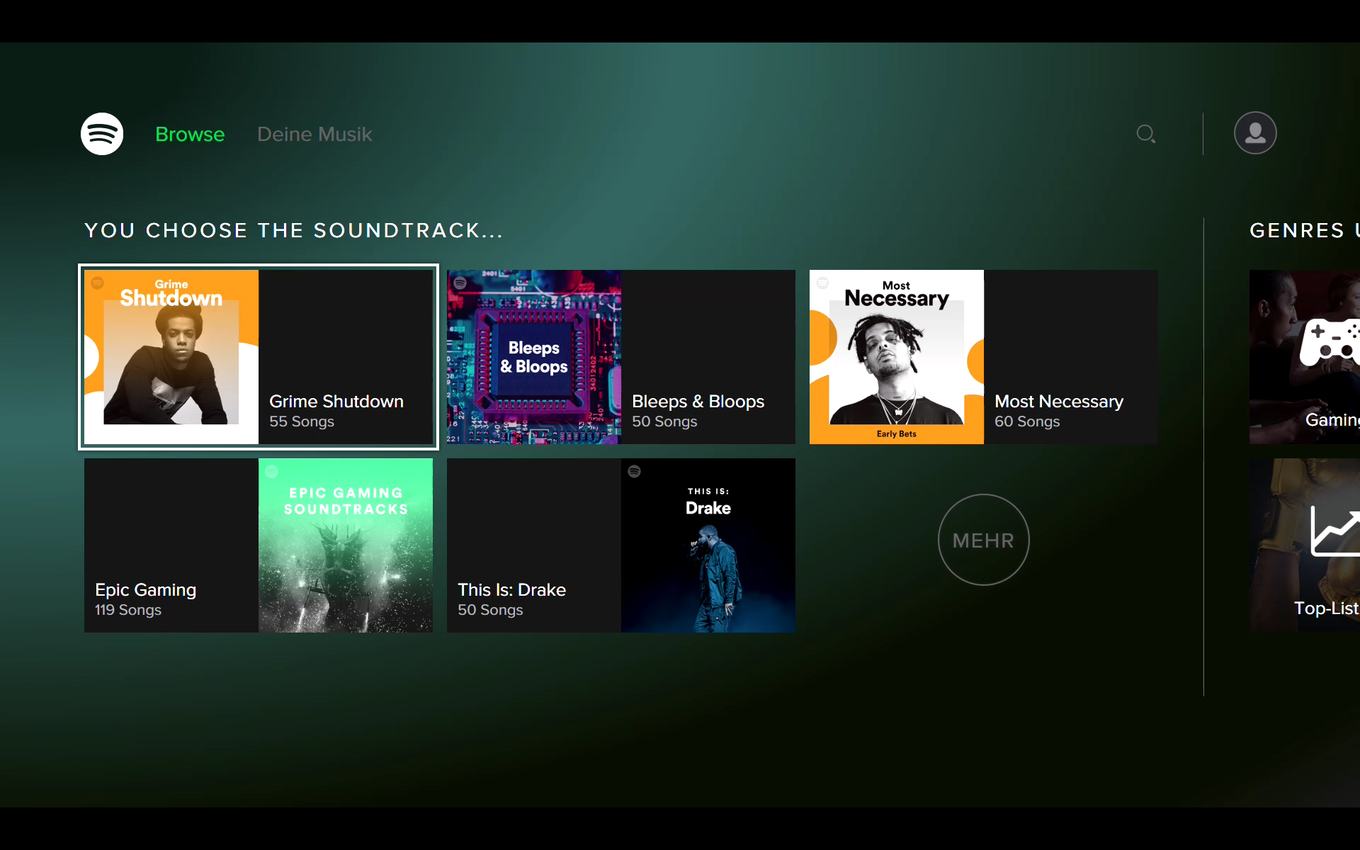This screenshot has width=1360, height=850.
Task: Switch to the Deine Musik tab
Action: [x=314, y=134]
